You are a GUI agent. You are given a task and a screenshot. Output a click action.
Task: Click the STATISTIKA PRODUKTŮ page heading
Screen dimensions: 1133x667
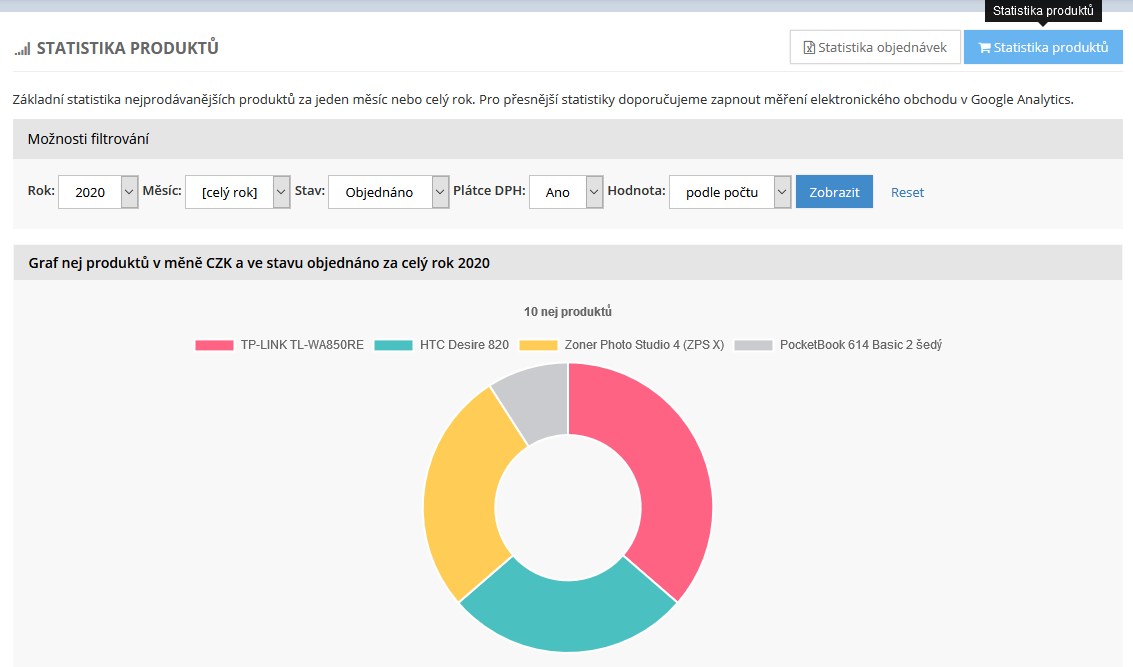point(127,48)
